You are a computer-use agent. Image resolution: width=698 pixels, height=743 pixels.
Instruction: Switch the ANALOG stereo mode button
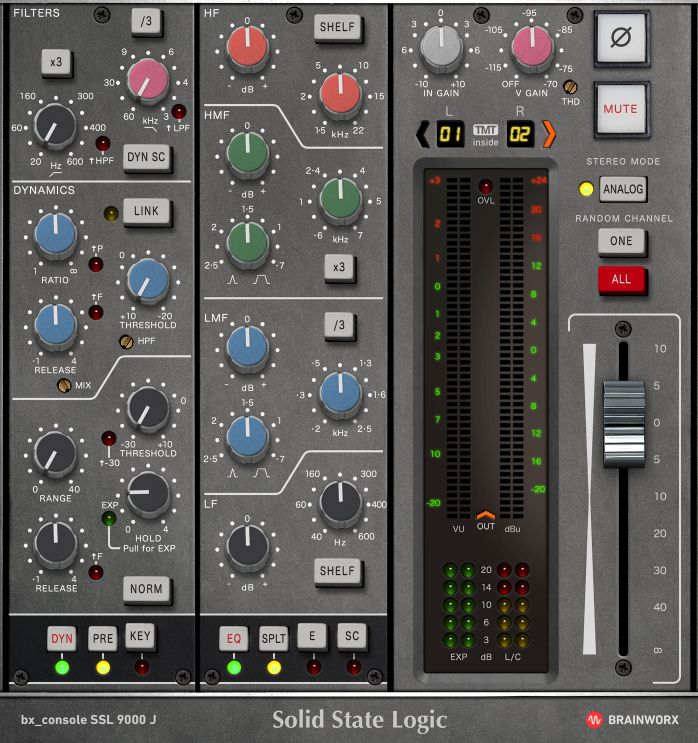[623, 189]
